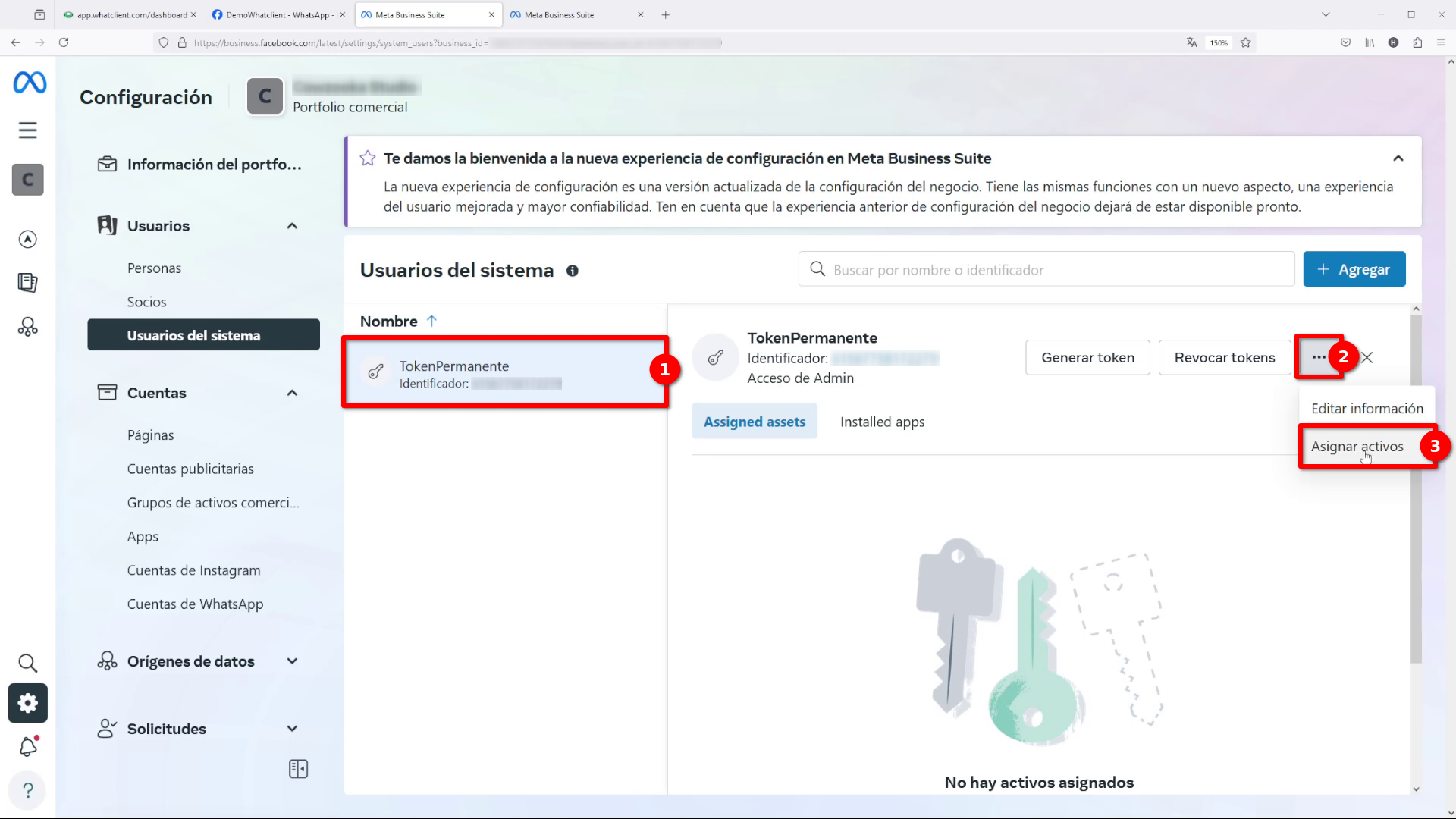Choose Editar información from menu

[1367, 408]
